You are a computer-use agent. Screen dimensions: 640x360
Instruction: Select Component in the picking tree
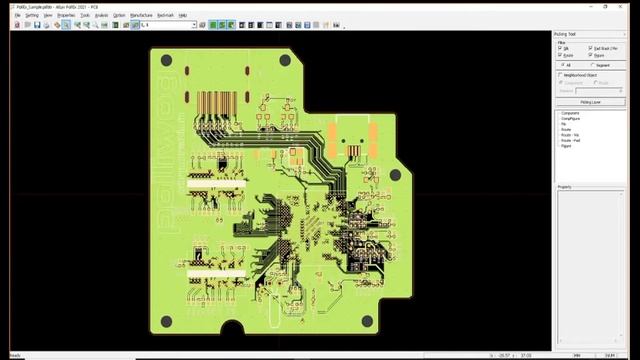click(570, 113)
